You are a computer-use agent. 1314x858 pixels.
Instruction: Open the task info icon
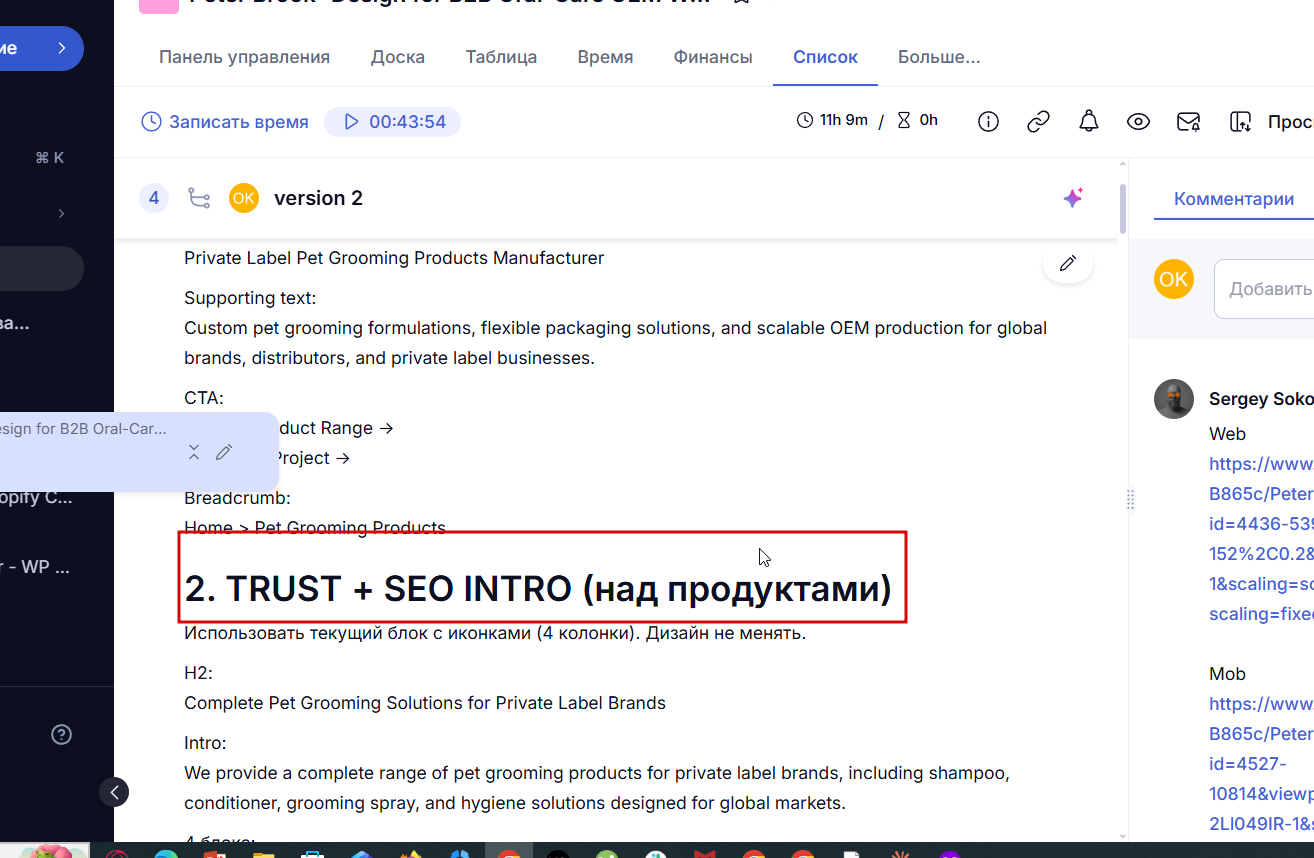click(x=988, y=122)
